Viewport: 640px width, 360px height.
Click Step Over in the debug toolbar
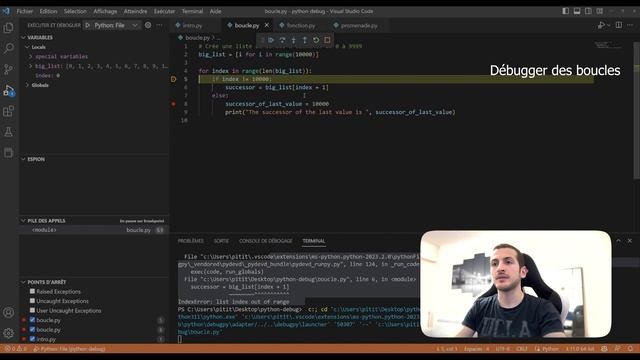[x=282, y=40]
